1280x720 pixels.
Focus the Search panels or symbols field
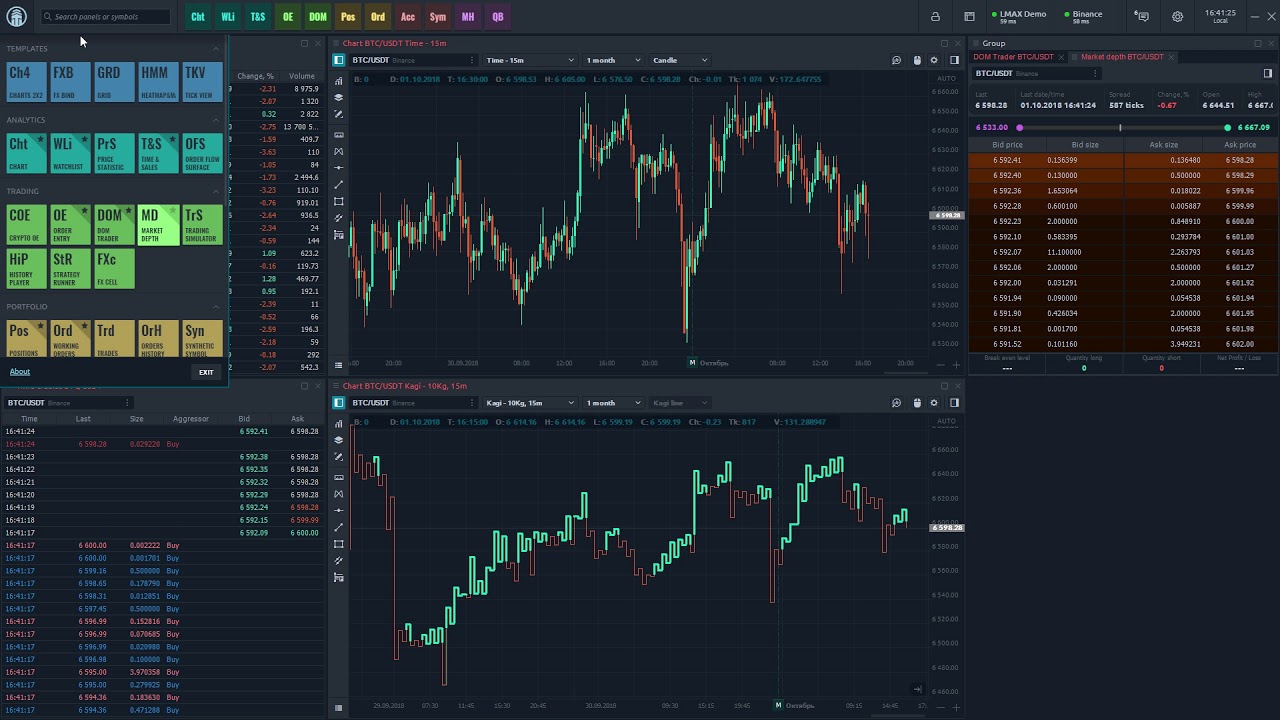pos(106,16)
